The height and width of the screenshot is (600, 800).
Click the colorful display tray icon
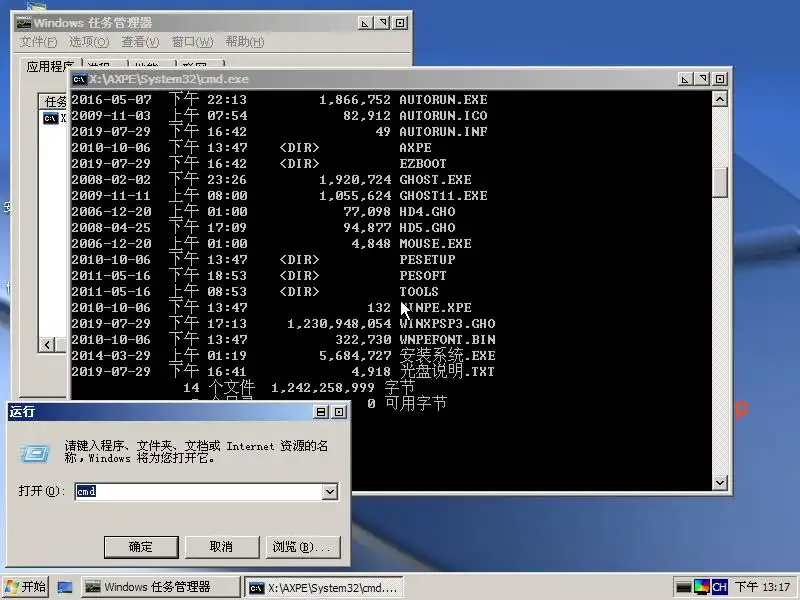point(702,587)
